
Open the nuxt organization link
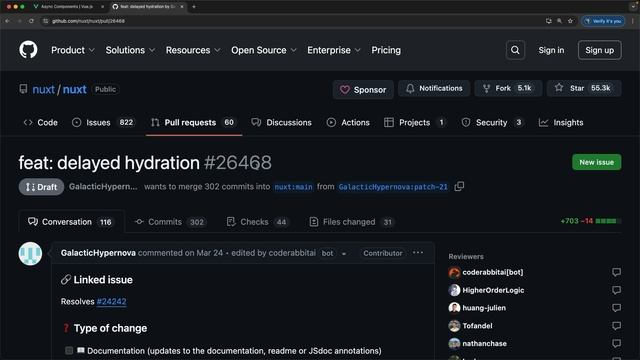43,89
